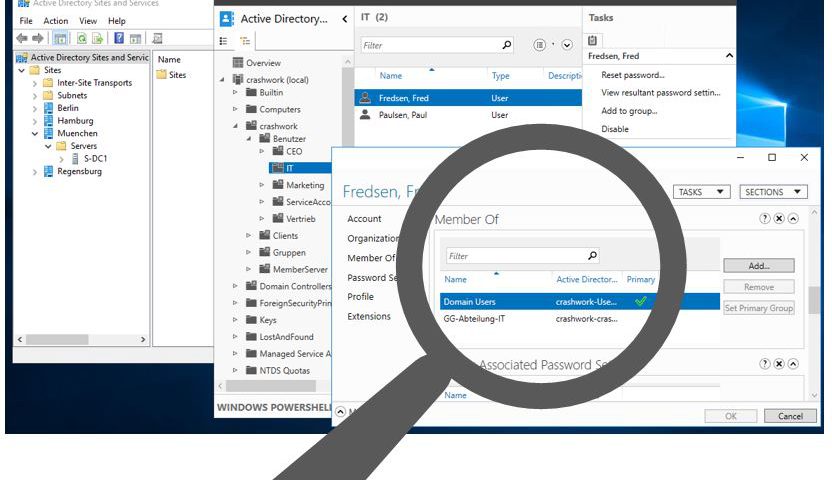Viewport: 832px width, 480px height.
Task: Click the show/hide action pane toolbar icon
Action: [x=135, y=39]
